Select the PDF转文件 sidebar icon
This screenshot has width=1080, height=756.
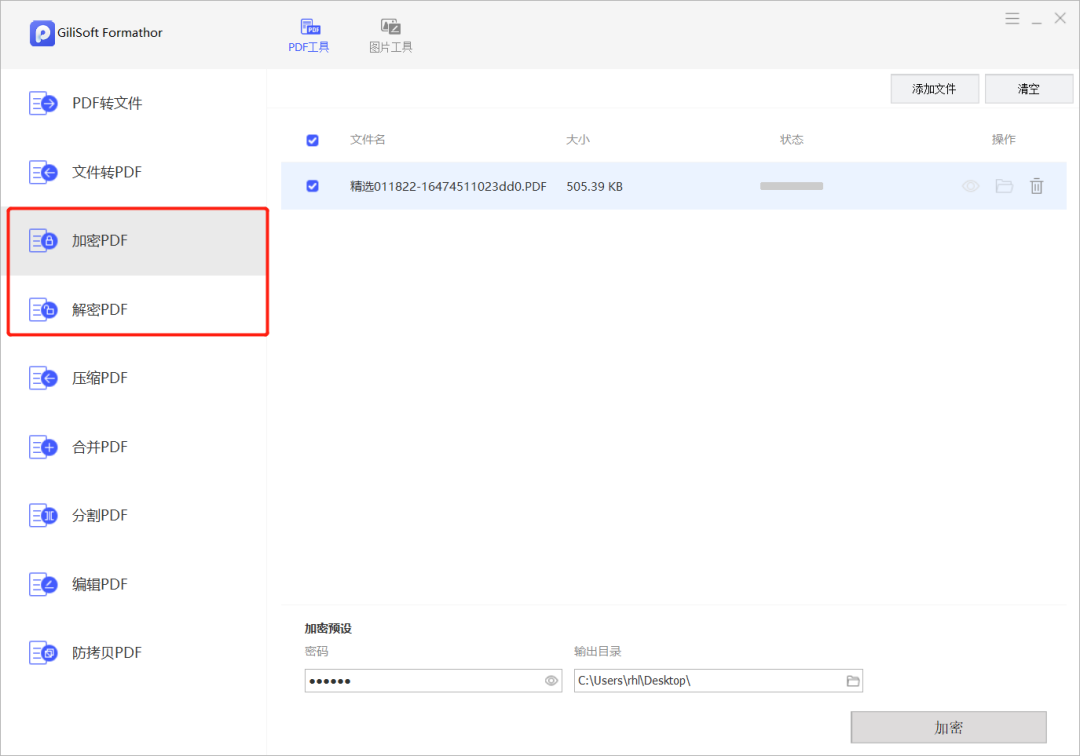click(x=44, y=102)
